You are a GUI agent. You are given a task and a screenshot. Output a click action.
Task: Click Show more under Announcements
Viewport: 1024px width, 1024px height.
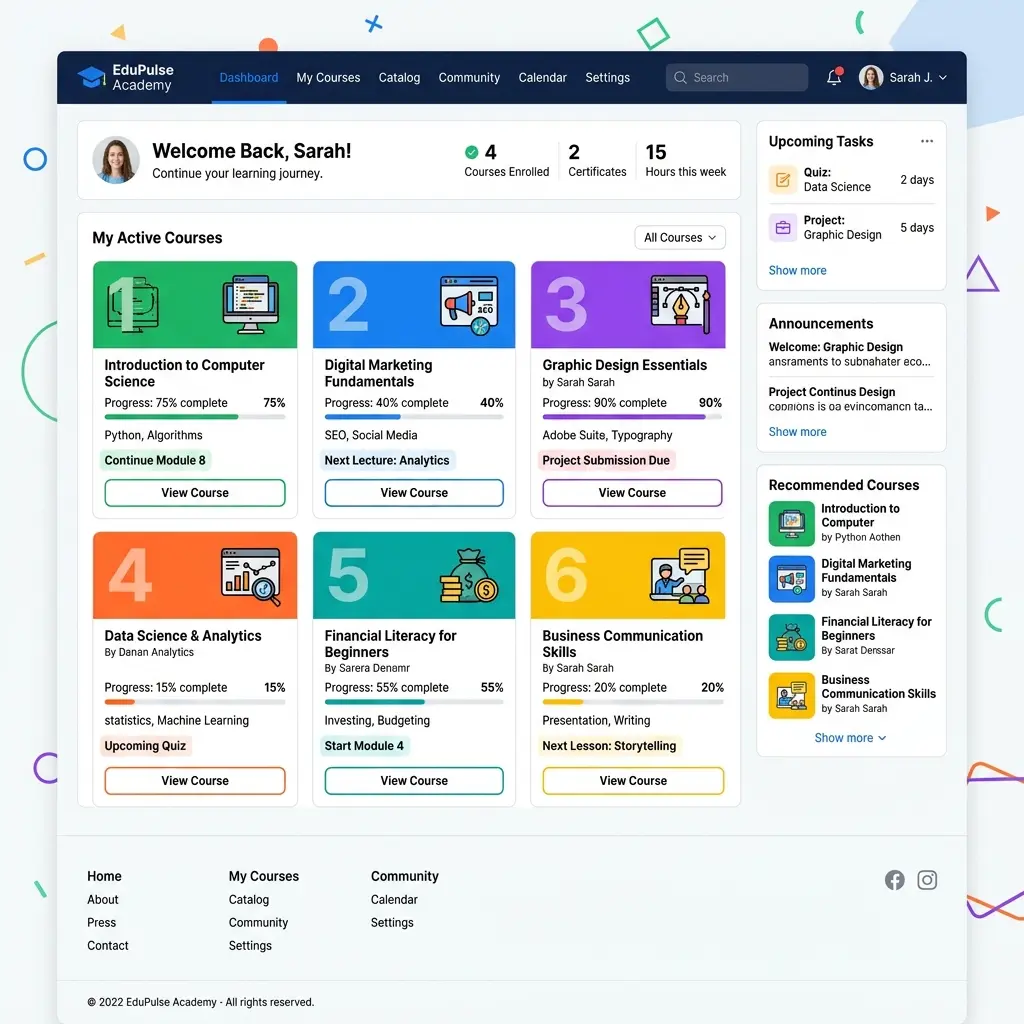797,431
